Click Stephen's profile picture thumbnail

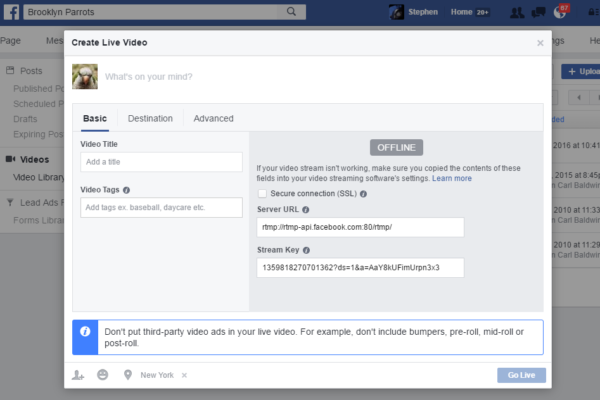click(396, 12)
